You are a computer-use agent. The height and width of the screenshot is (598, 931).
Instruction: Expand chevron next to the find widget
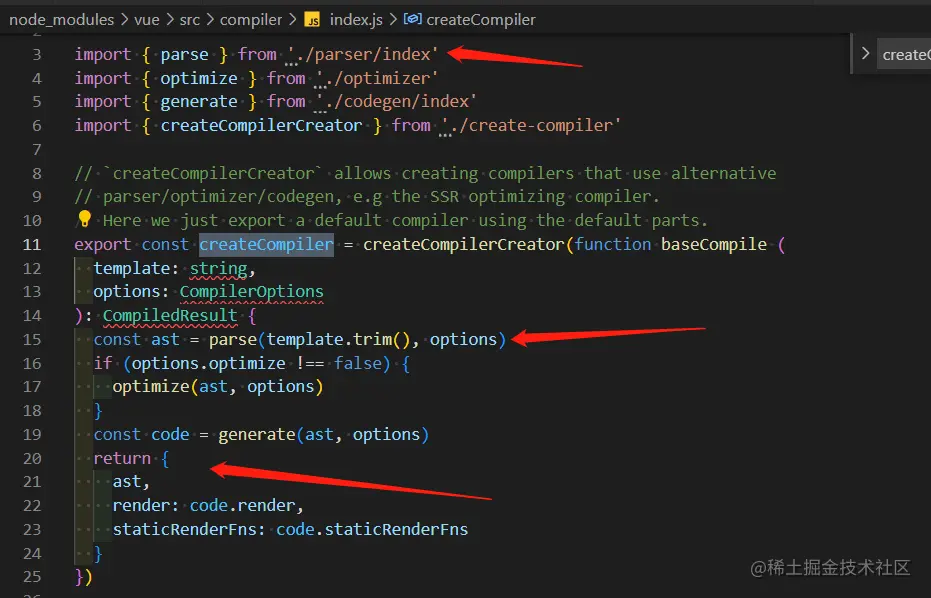coord(865,53)
